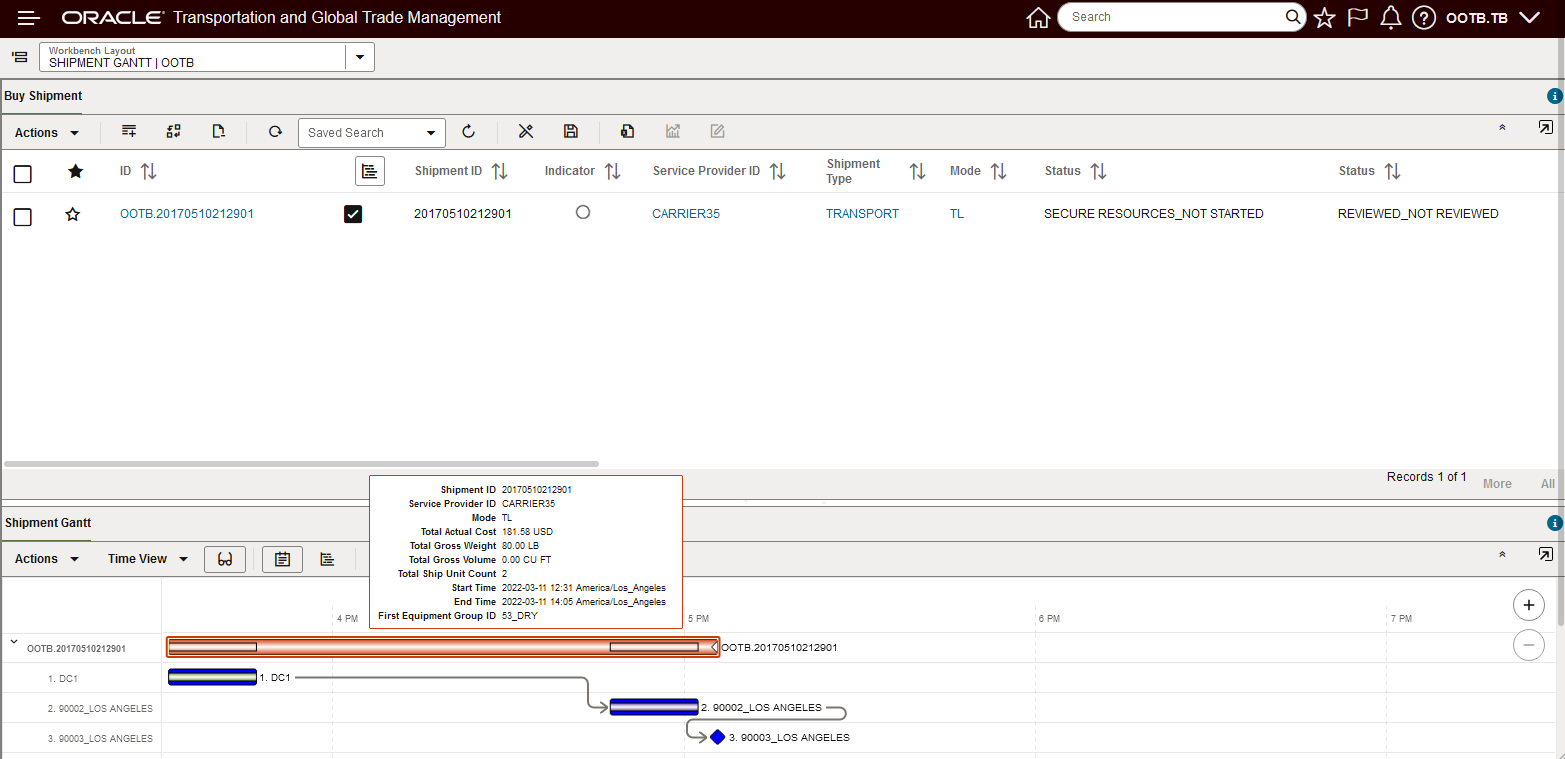Image resolution: width=1565 pixels, height=759 pixels.
Task: Click the Buy Shipment horizontal scrollbar
Action: [x=301, y=464]
